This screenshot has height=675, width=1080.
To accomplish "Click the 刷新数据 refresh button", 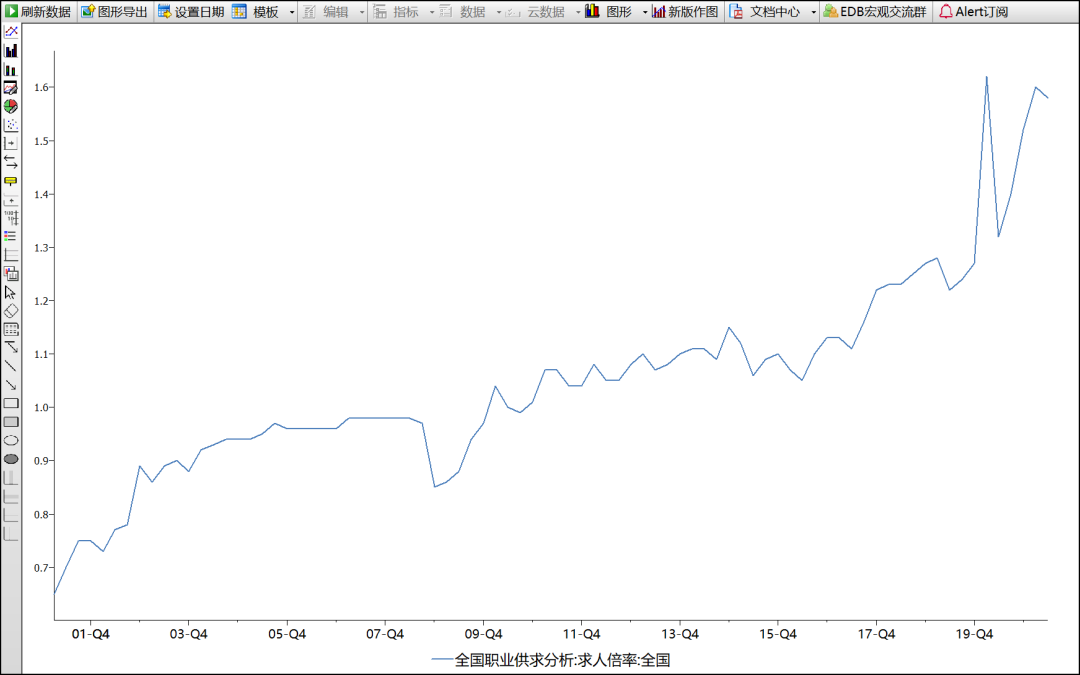I will 38,12.
